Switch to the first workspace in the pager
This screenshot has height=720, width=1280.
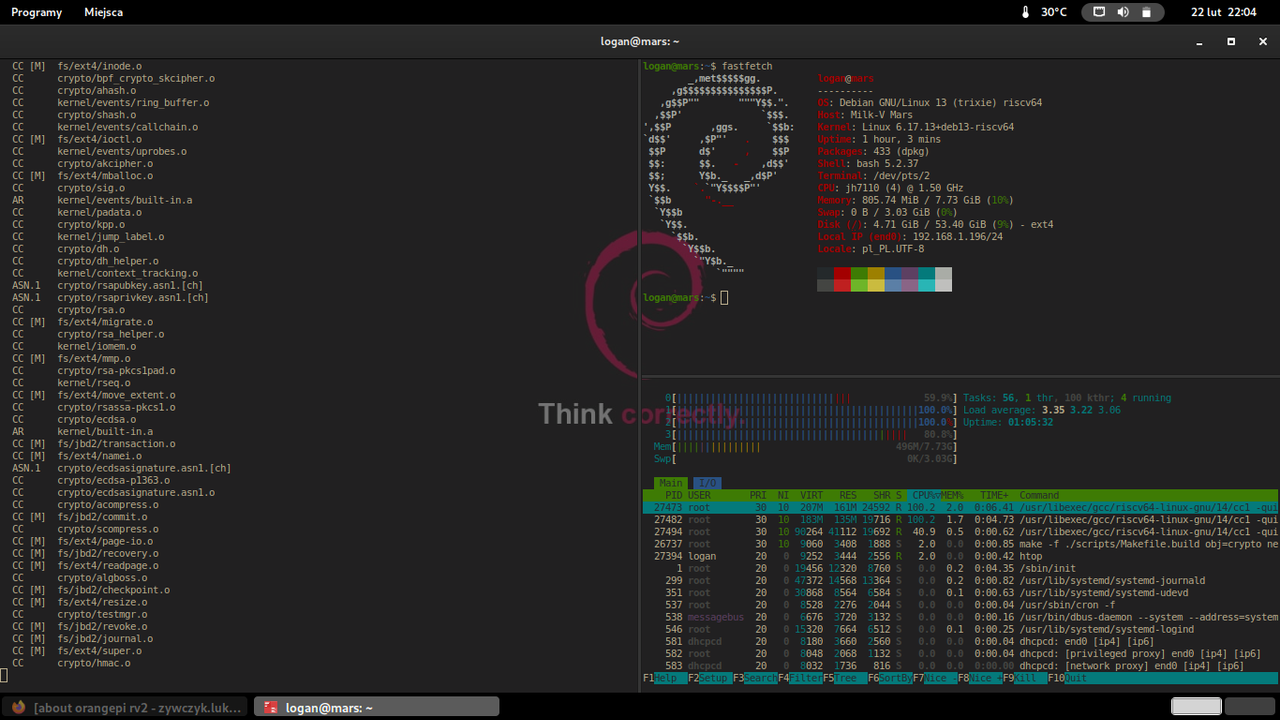(x=1196, y=707)
